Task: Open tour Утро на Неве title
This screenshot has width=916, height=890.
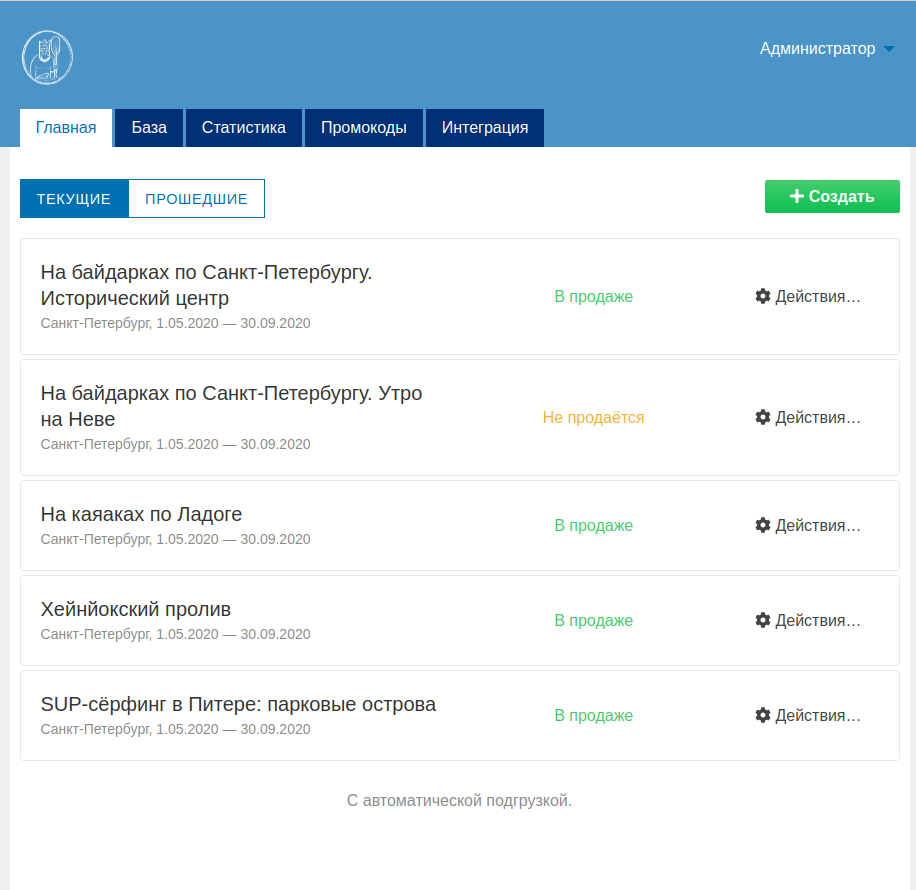Action: pyautogui.click(x=231, y=405)
